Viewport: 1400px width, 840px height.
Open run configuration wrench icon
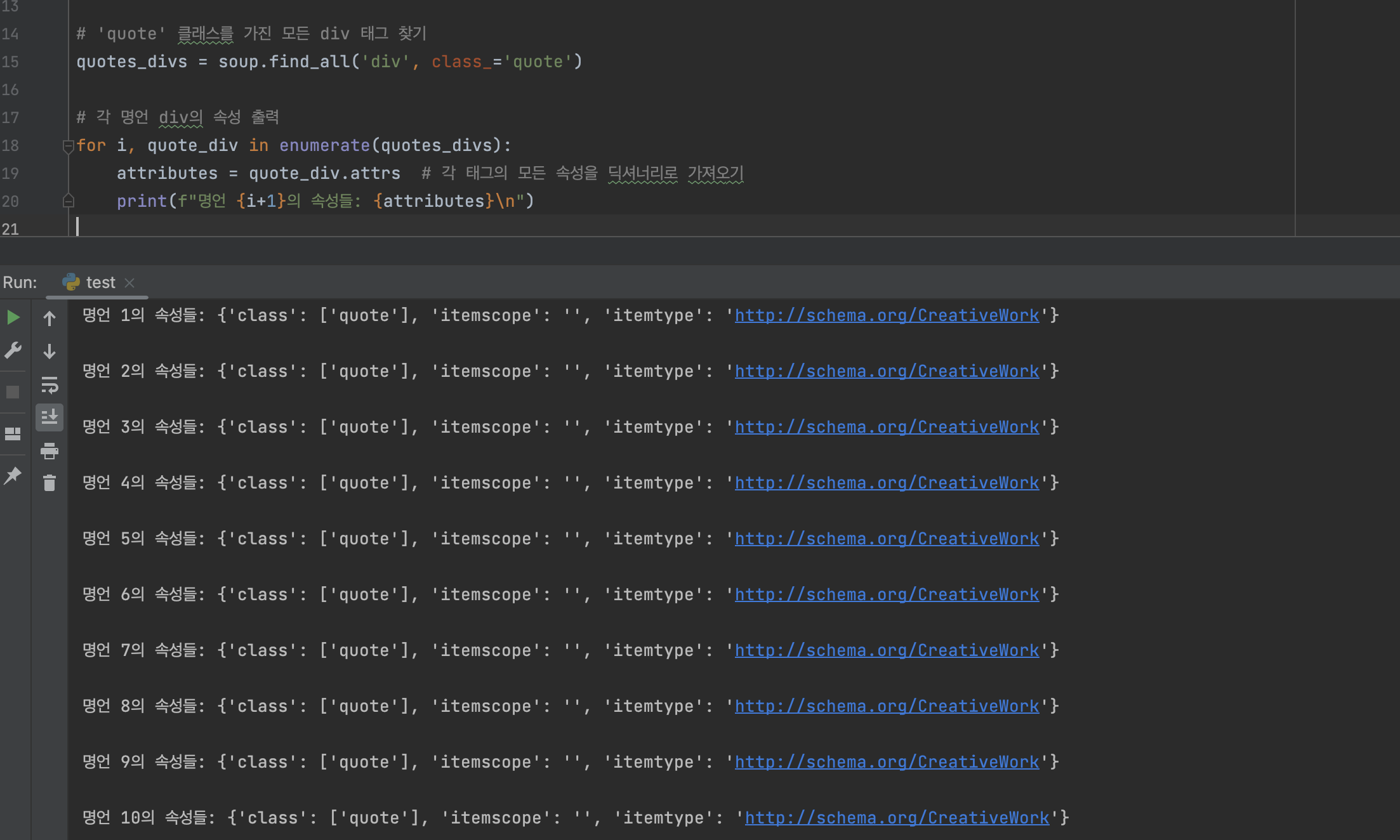point(13,350)
